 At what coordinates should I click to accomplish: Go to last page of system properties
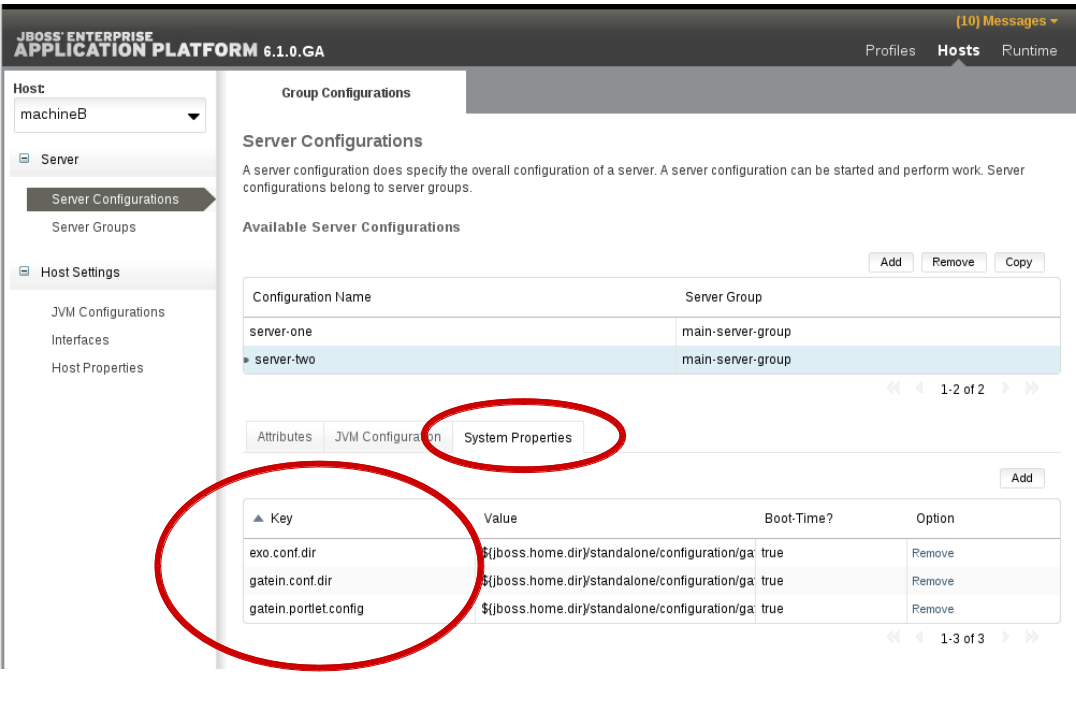click(1032, 638)
